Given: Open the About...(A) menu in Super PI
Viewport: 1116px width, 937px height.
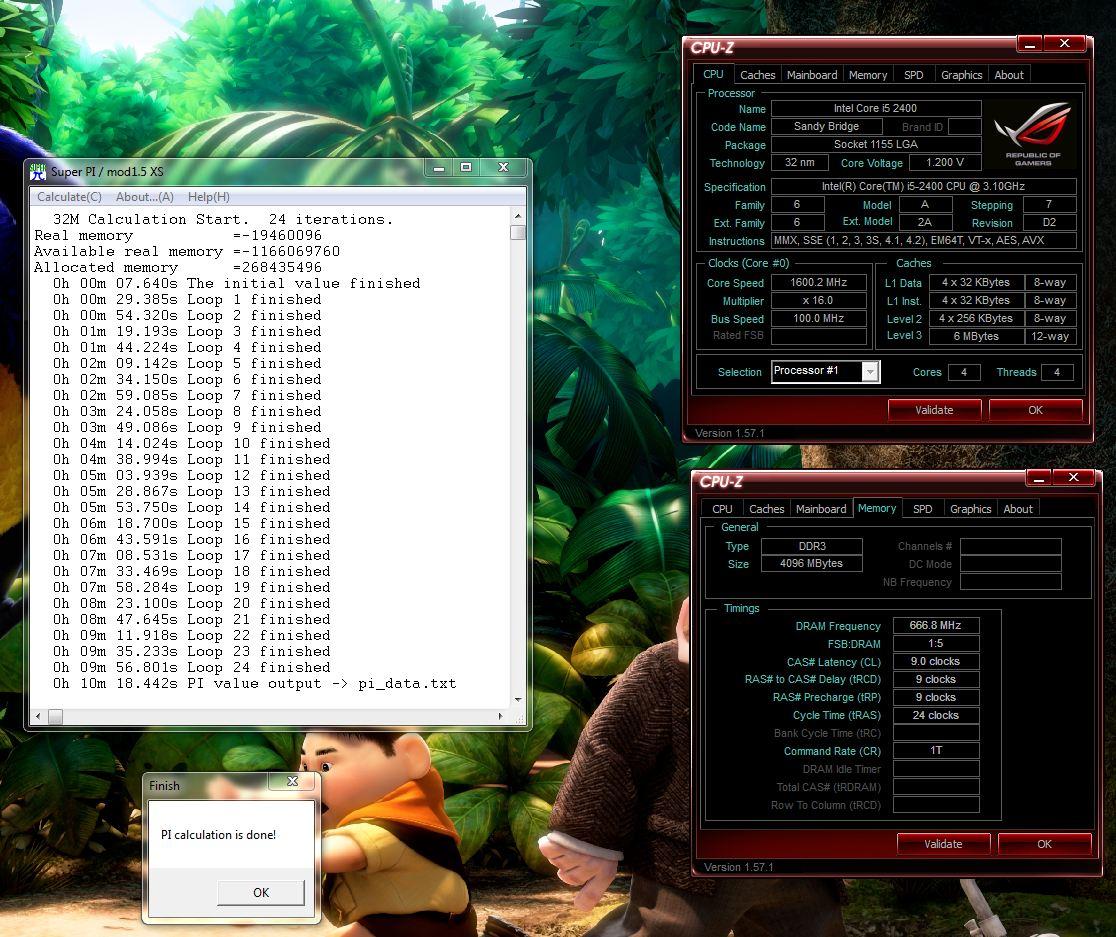Looking at the screenshot, I should coord(144,197).
